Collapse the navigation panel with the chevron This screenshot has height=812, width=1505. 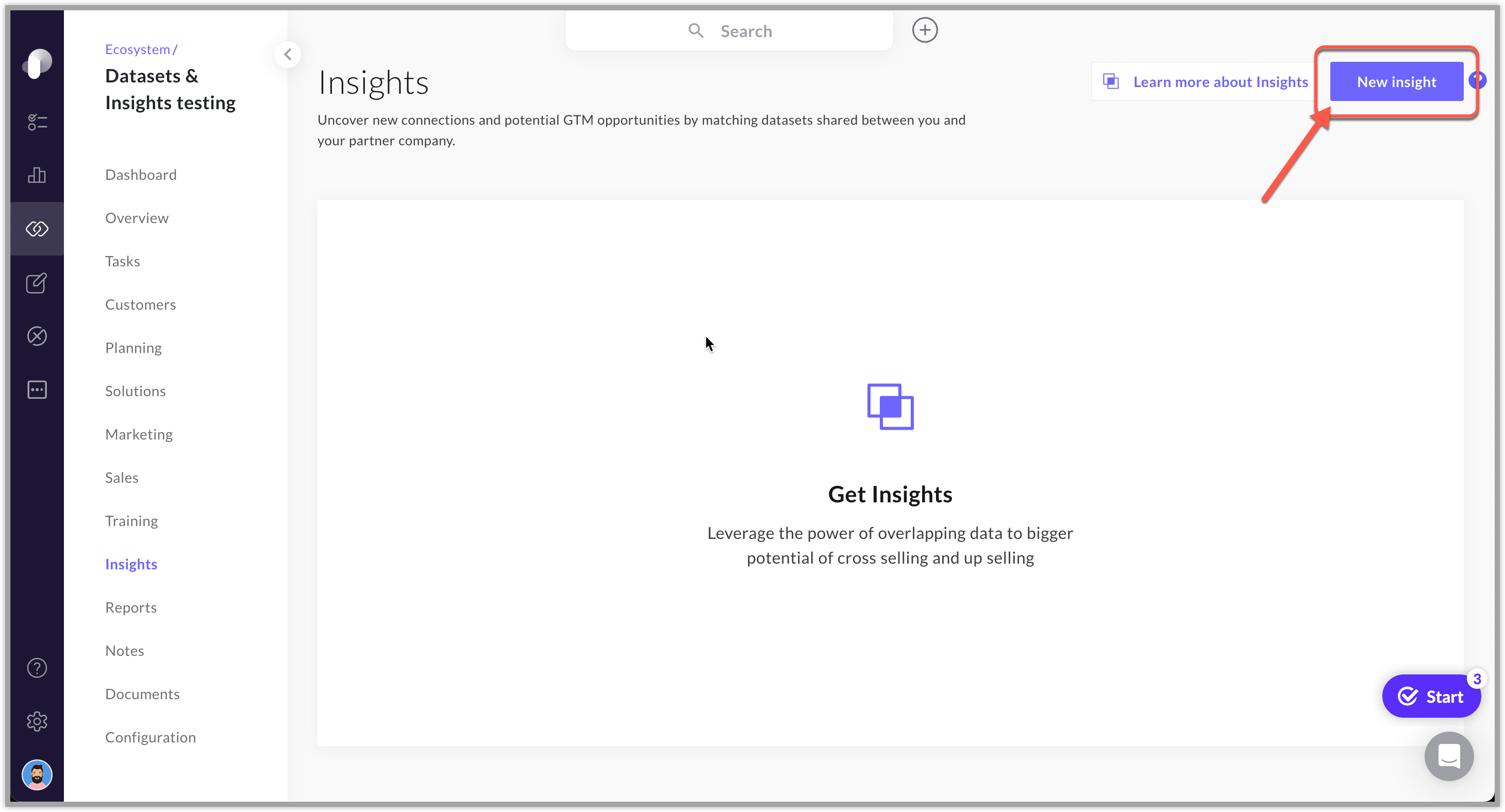pos(288,54)
